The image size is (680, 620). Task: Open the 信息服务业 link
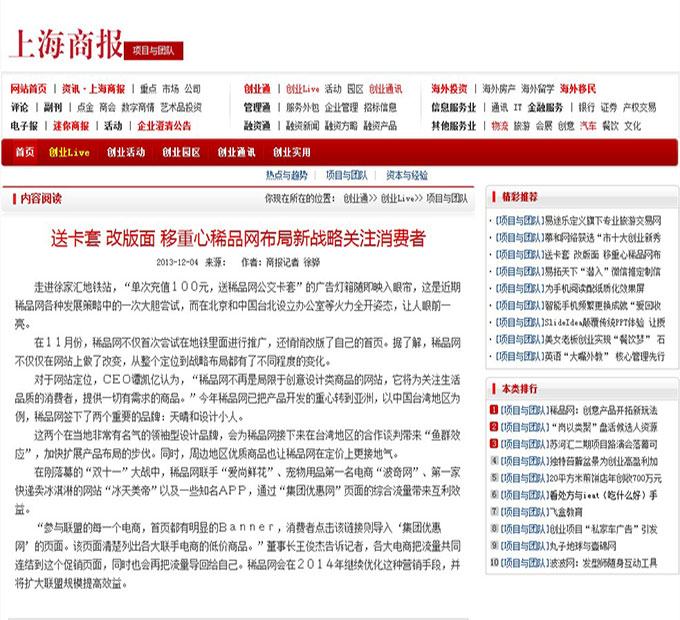454,108
